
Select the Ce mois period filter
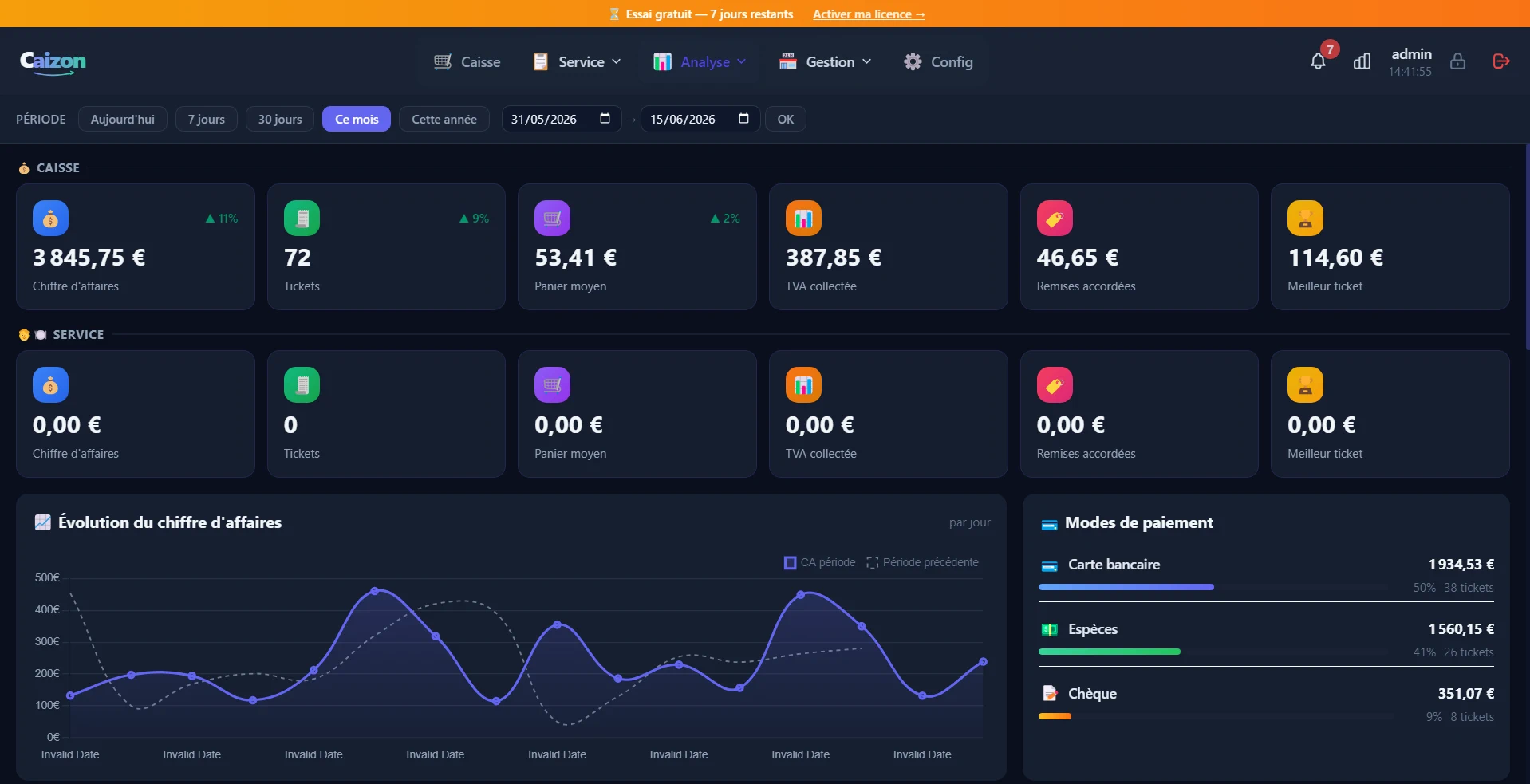coord(357,119)
